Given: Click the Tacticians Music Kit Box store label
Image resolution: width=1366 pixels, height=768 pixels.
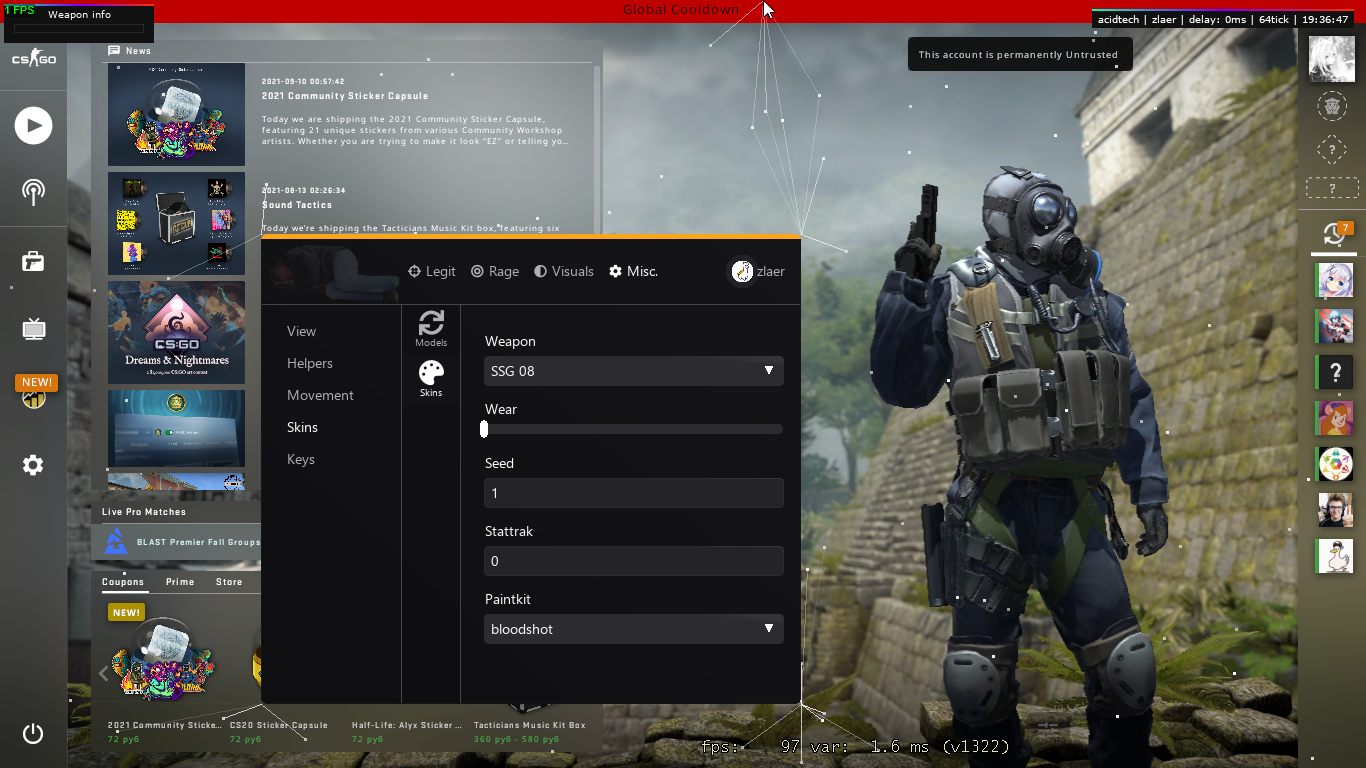Looking at the screenshot, I should click(x=530, y=725).
